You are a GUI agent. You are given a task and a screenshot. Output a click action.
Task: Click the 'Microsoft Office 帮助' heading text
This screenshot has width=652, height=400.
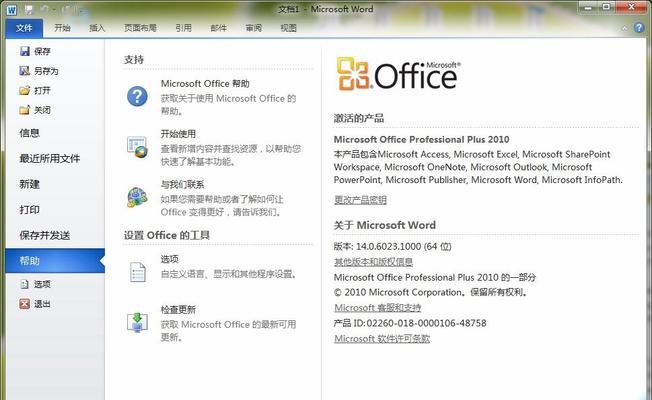(x=205, y=84)
